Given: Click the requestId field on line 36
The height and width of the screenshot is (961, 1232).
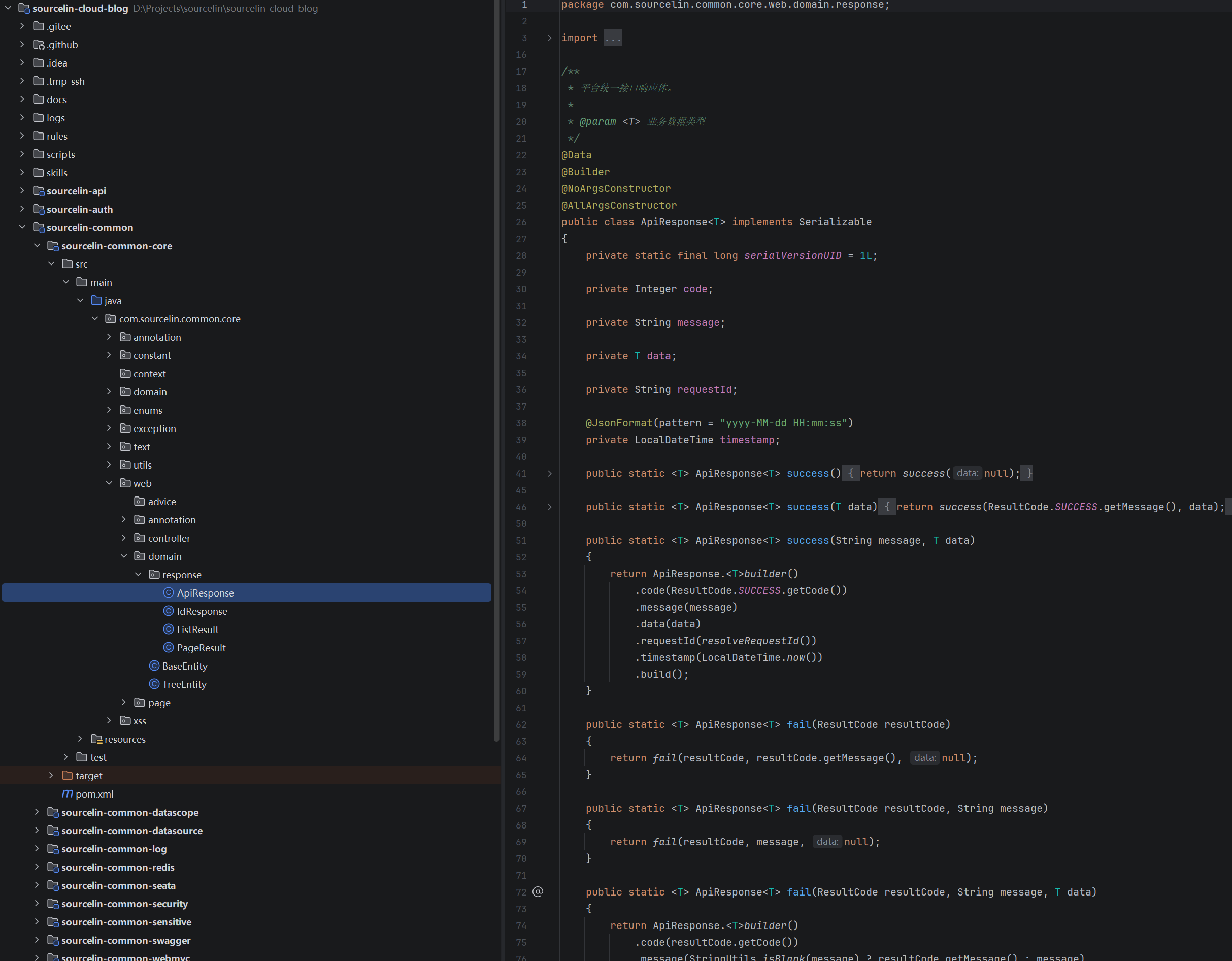Looking at the screenshot, I should click(x=704, y=390).
